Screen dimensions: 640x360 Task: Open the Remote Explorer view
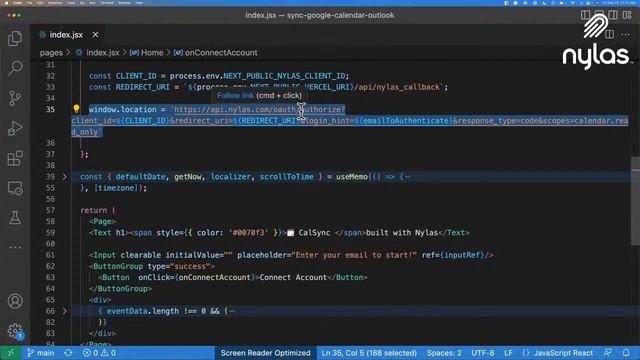15,188
